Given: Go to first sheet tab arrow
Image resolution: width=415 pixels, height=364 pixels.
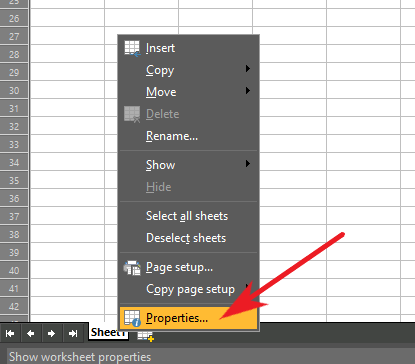Looking at the screenshot, I should (10, 333).
